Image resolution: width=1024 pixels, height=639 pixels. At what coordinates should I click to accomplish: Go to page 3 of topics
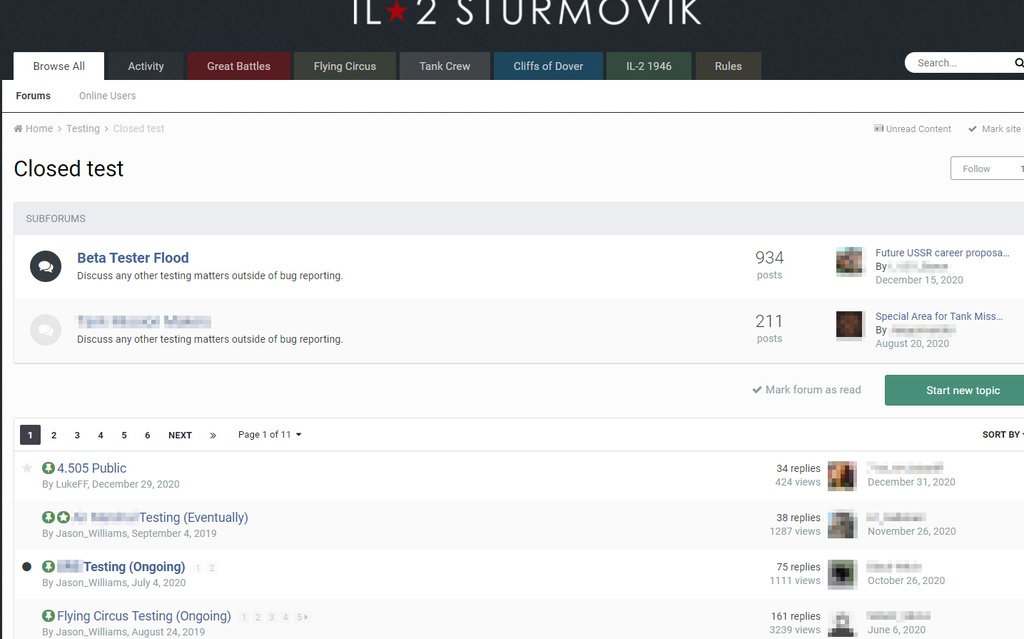pos(77,435)
